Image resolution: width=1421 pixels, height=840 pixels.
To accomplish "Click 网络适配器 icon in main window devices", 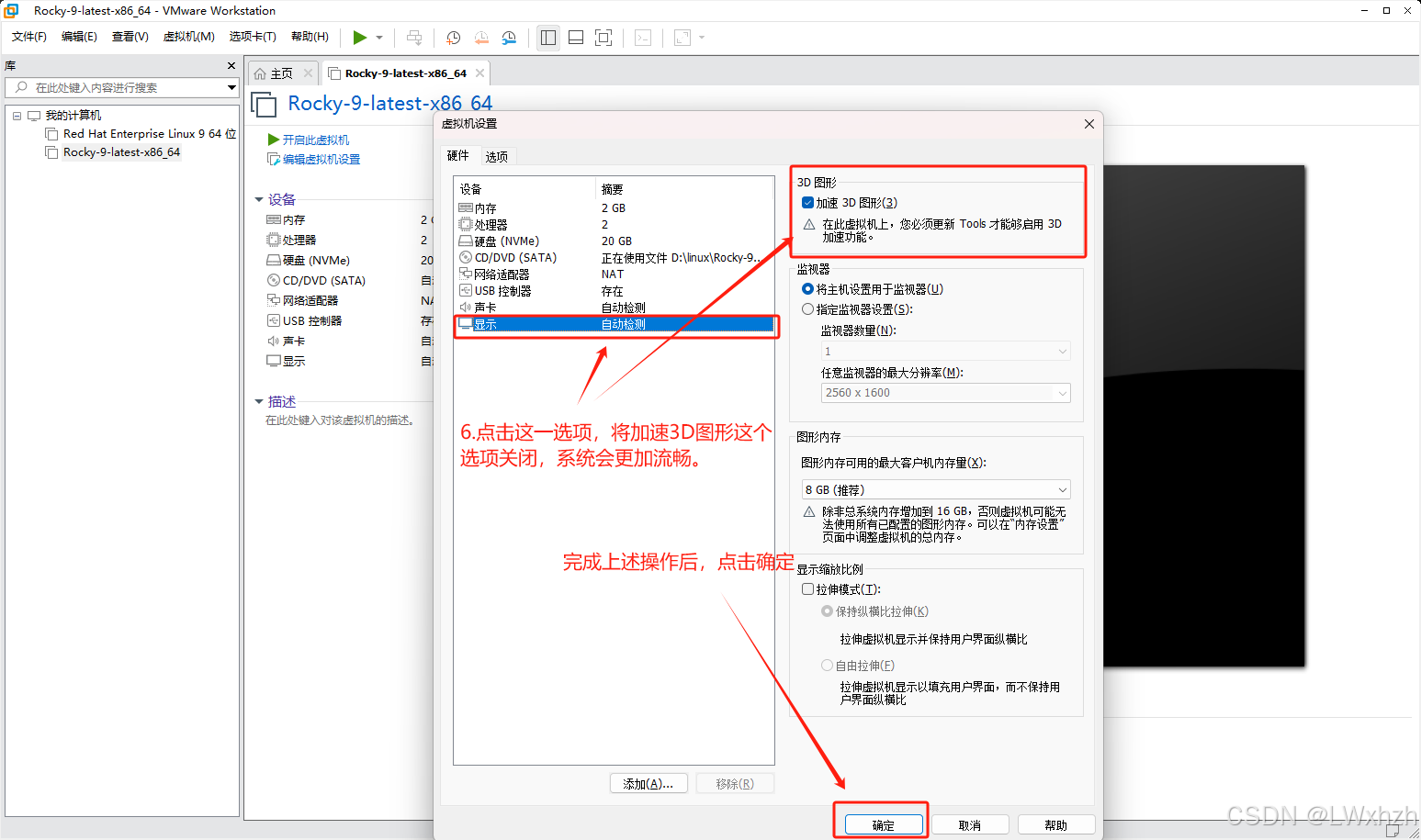I will (x=273, y=300).
